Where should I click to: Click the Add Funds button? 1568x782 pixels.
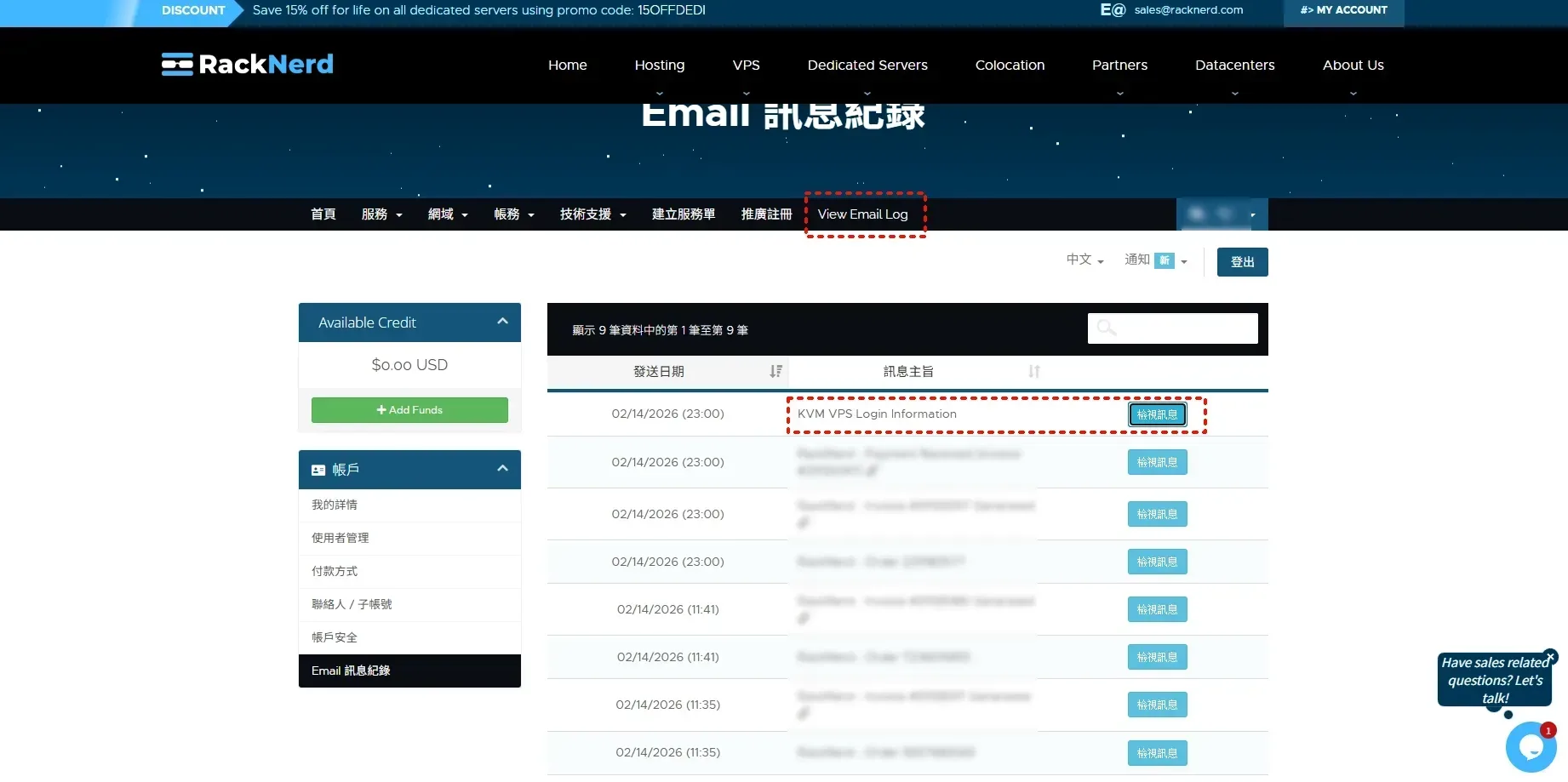pos(409,410)
